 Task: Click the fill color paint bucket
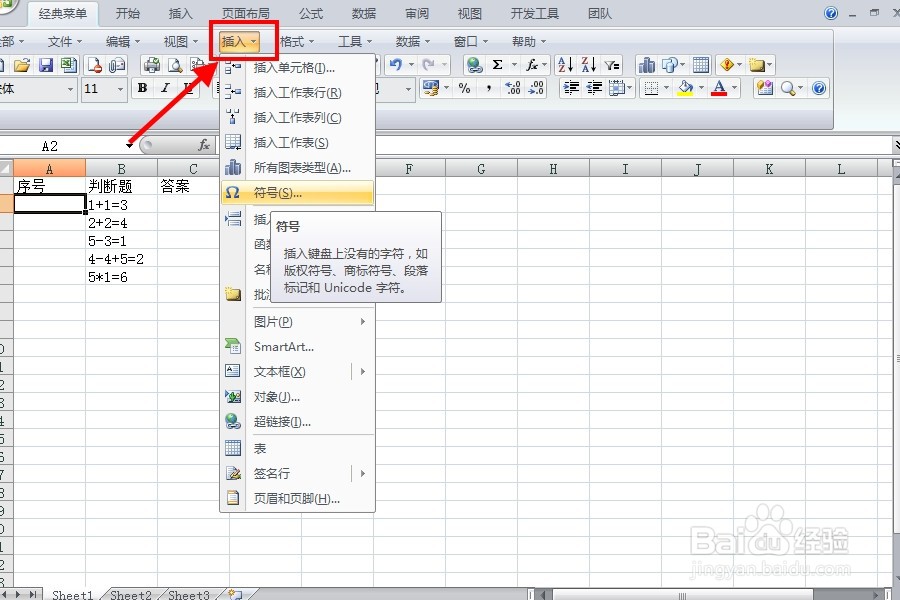pyautogui.click(x=685, y=88)
